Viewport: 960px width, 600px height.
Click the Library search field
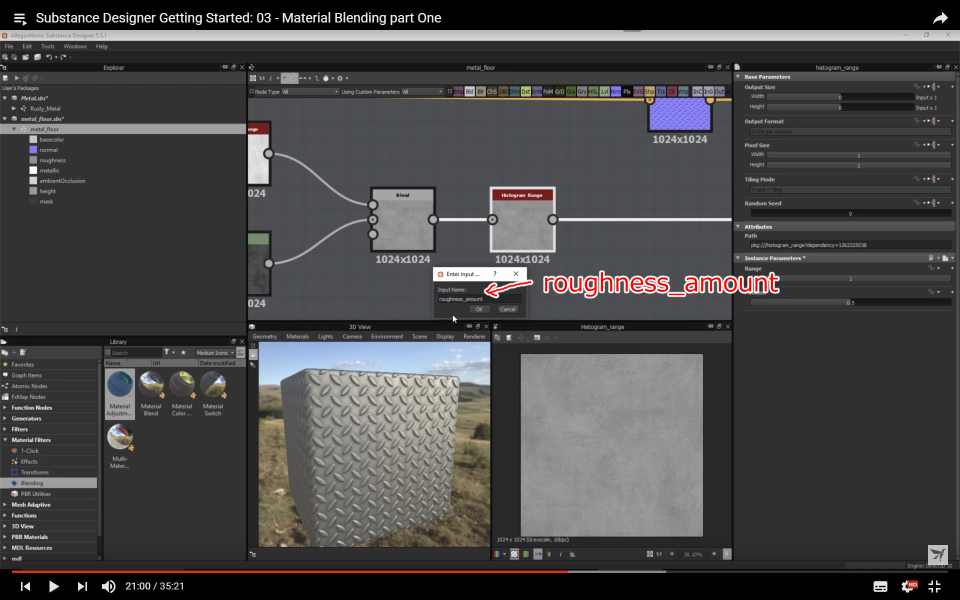click(x=136, y=353)
